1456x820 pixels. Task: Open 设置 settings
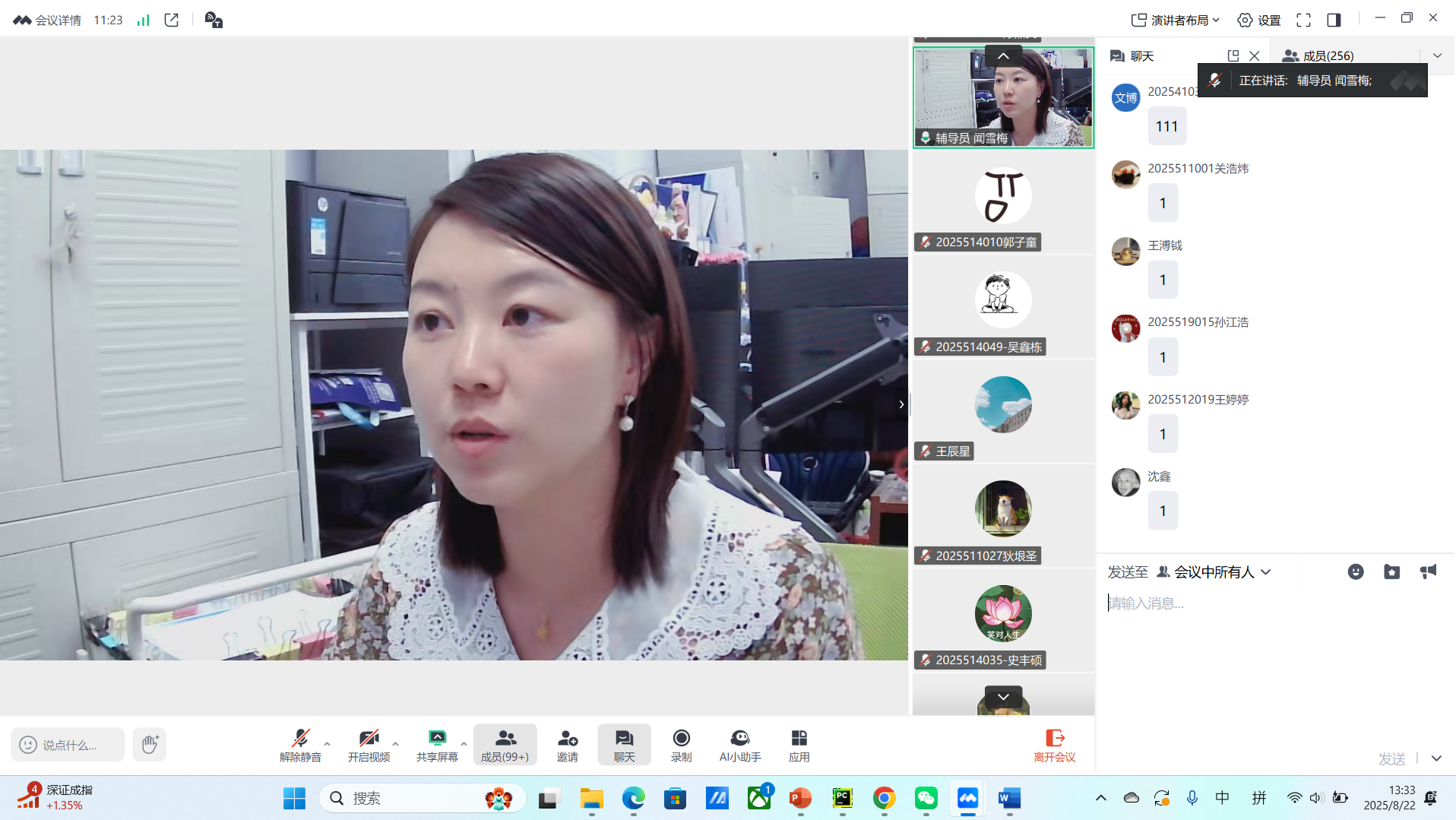click(x=1259, y=20)
